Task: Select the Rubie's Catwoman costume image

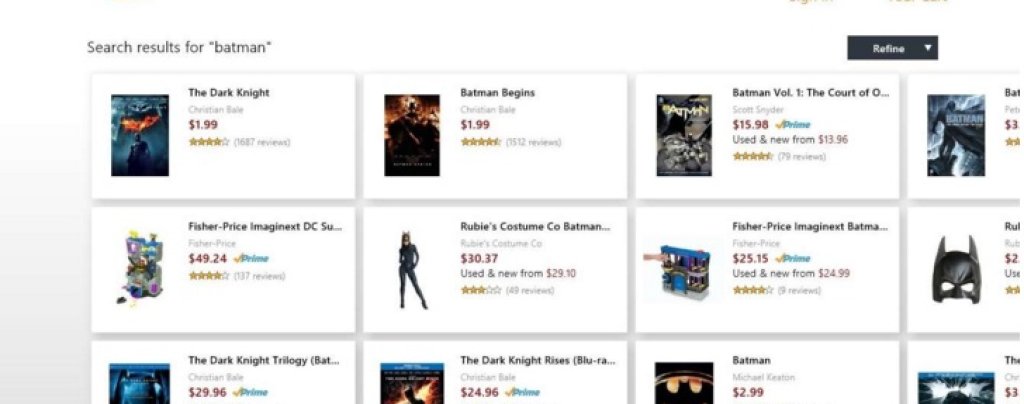Action: [x=413, y=270]
